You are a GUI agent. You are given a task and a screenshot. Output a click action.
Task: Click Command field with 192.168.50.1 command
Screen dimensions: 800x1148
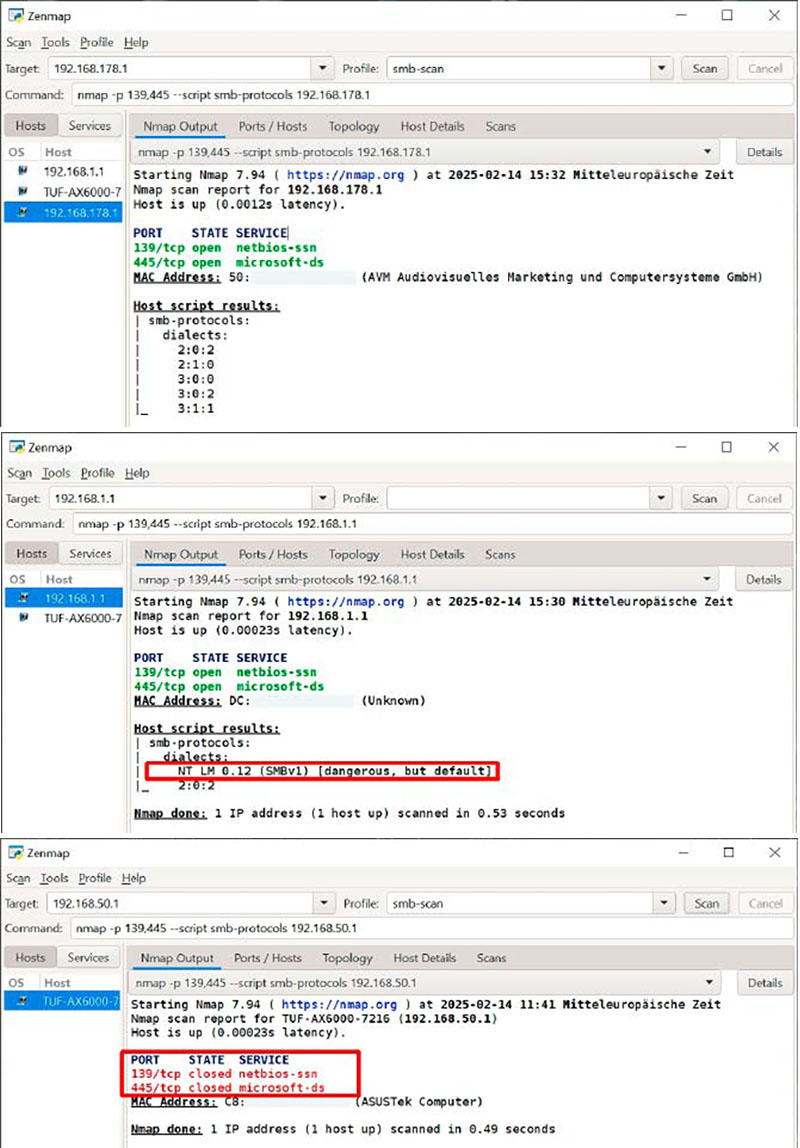(432, 928)
